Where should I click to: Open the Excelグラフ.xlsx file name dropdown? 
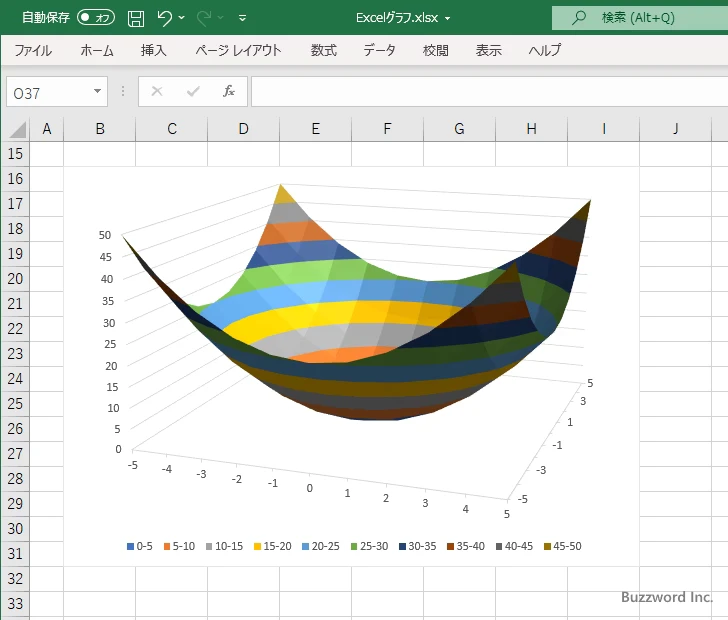point(448,19)
